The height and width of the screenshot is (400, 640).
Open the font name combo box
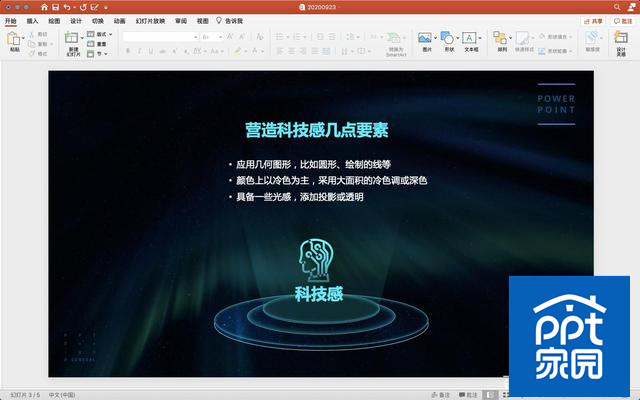pyautogui.click(x=160, y=37)
